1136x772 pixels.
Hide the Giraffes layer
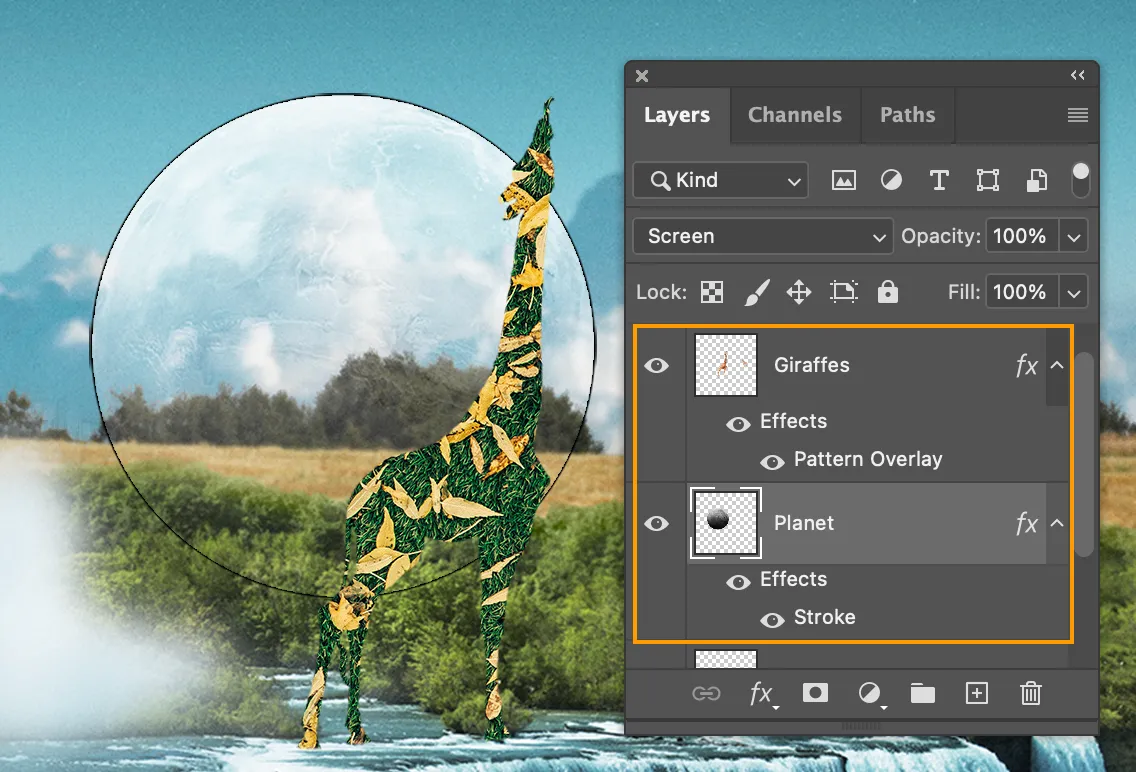656,366
